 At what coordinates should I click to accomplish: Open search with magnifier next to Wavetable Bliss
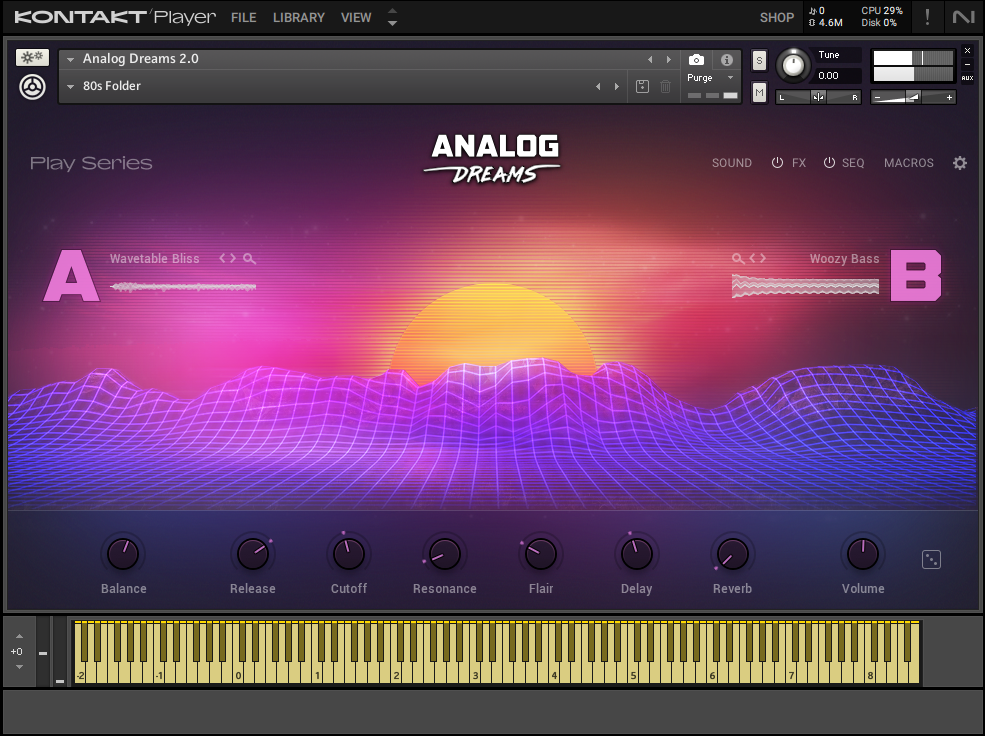click(249, 258)
